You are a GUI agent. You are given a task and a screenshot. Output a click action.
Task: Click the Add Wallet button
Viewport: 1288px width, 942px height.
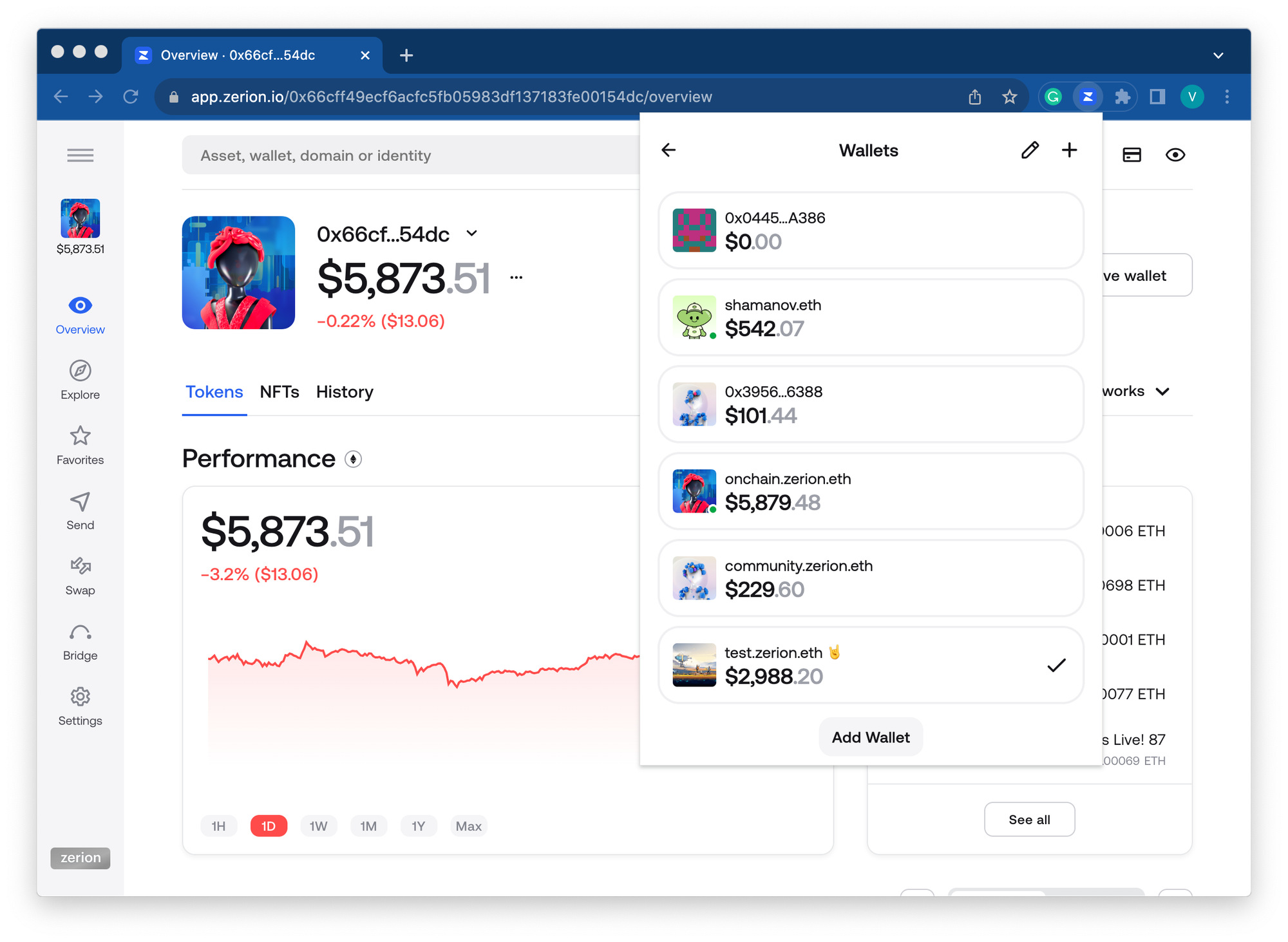871,737
